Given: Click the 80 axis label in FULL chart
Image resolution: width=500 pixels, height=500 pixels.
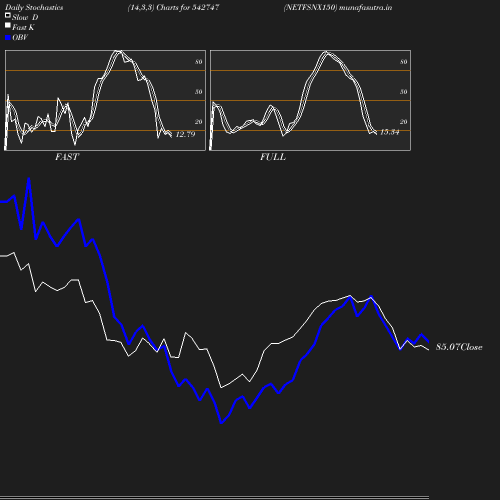Looking at the screenshot, I should coord(404,62).
